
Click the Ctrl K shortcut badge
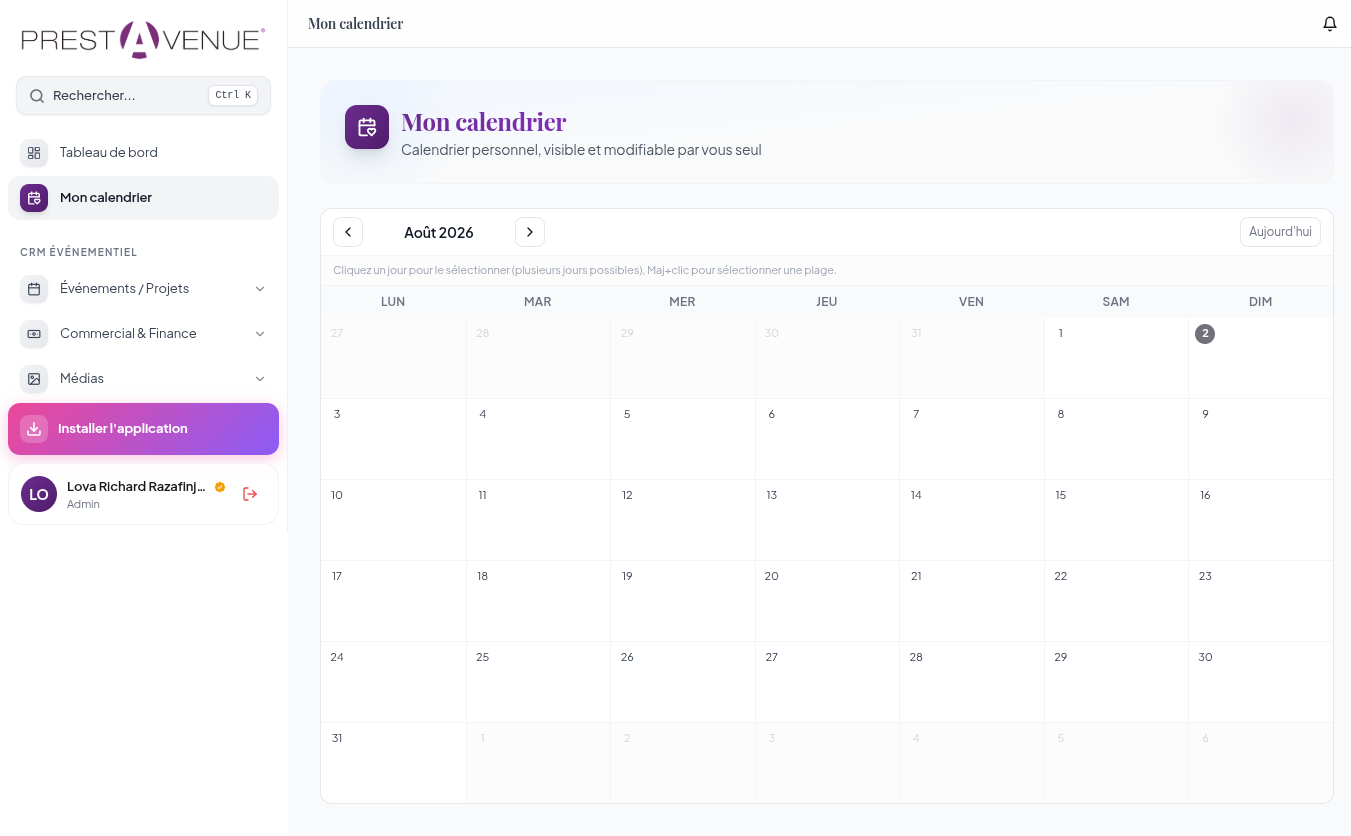point(233,96)
